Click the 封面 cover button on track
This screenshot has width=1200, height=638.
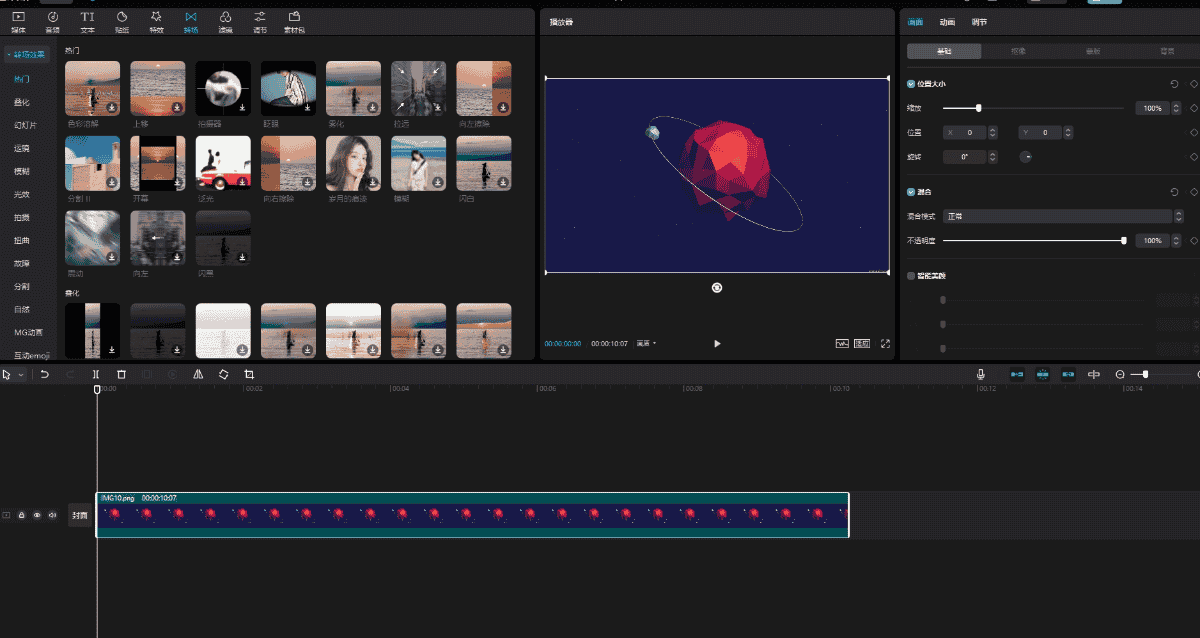pyautogui.click(x=80, y=515)
